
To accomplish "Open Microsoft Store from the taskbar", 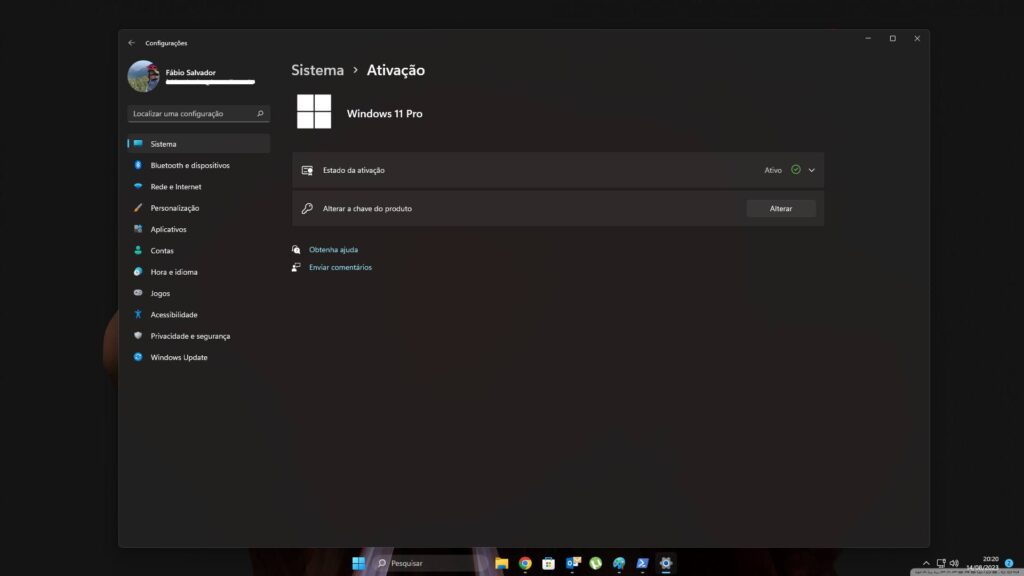I will (549, 563).
